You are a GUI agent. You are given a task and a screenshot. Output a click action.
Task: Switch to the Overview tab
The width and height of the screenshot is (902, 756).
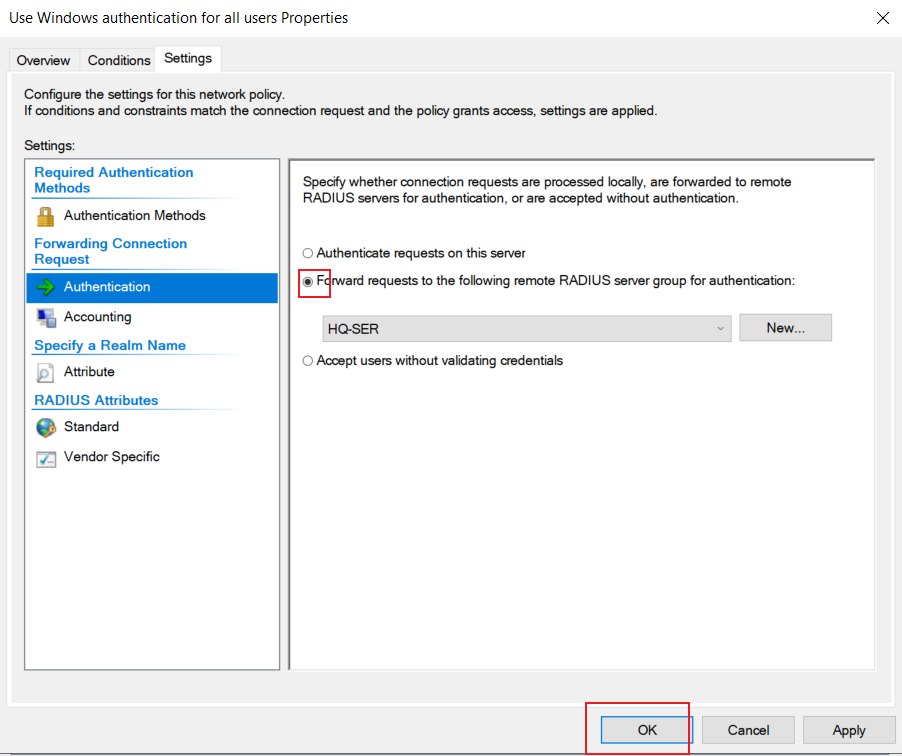tap(43, 60)
